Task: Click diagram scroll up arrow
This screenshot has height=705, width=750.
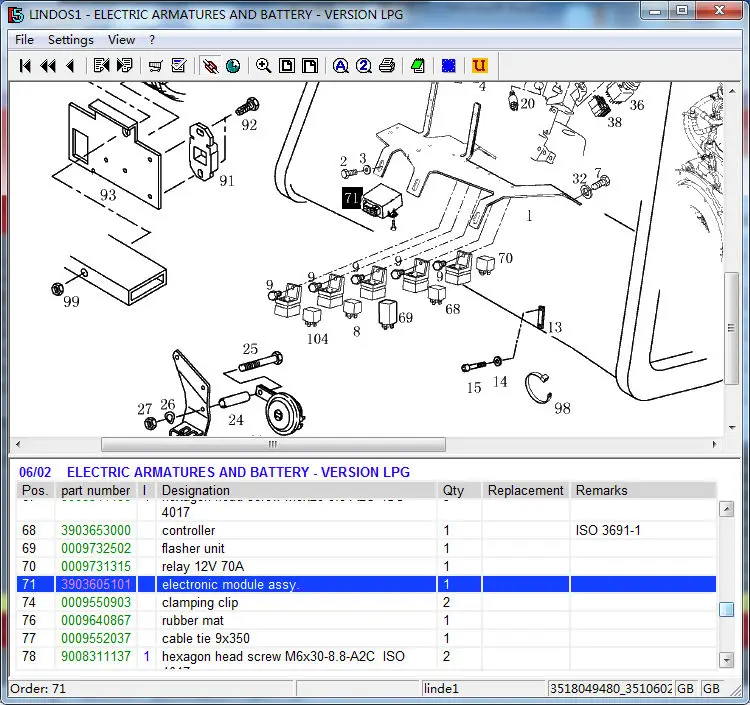Action: point(732,91)
